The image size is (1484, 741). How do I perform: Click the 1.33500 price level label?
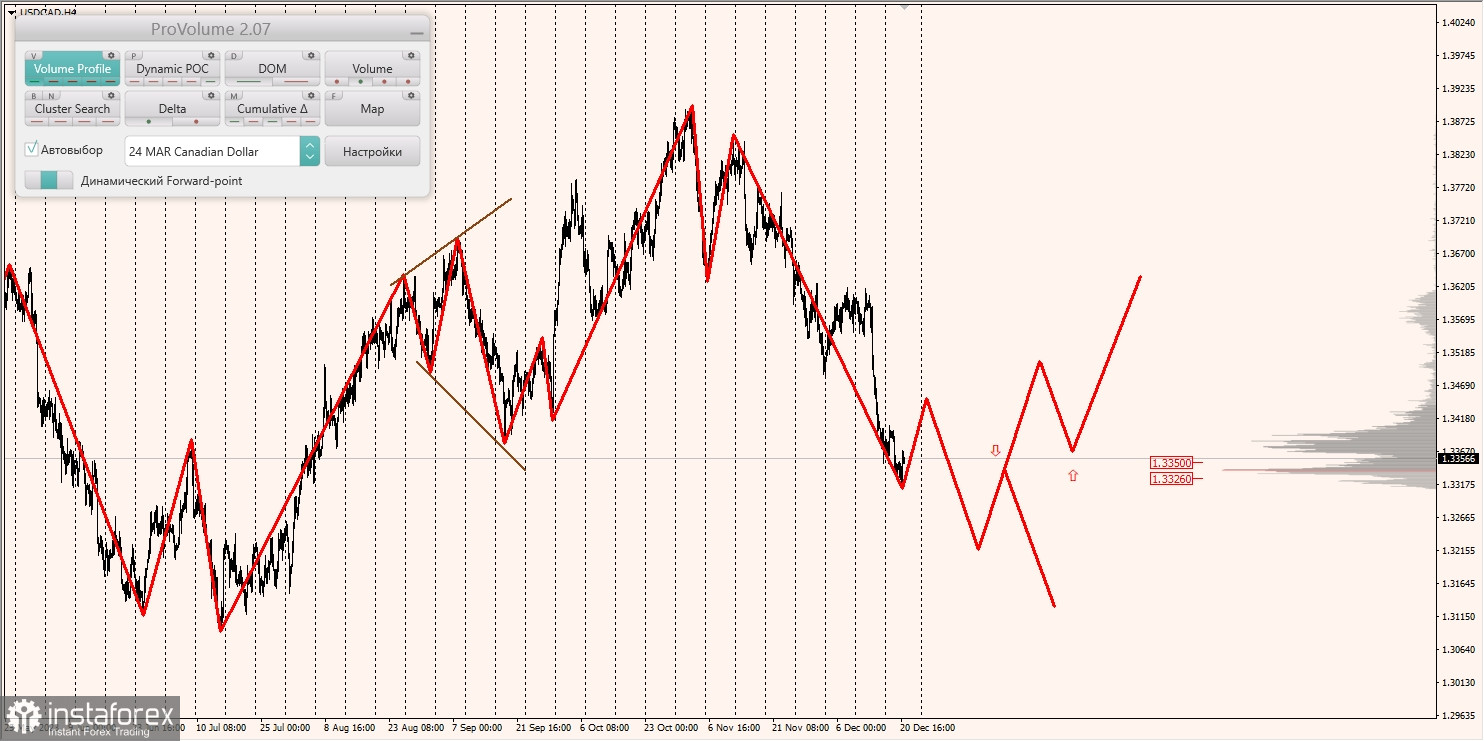(x=1171, y=463)
